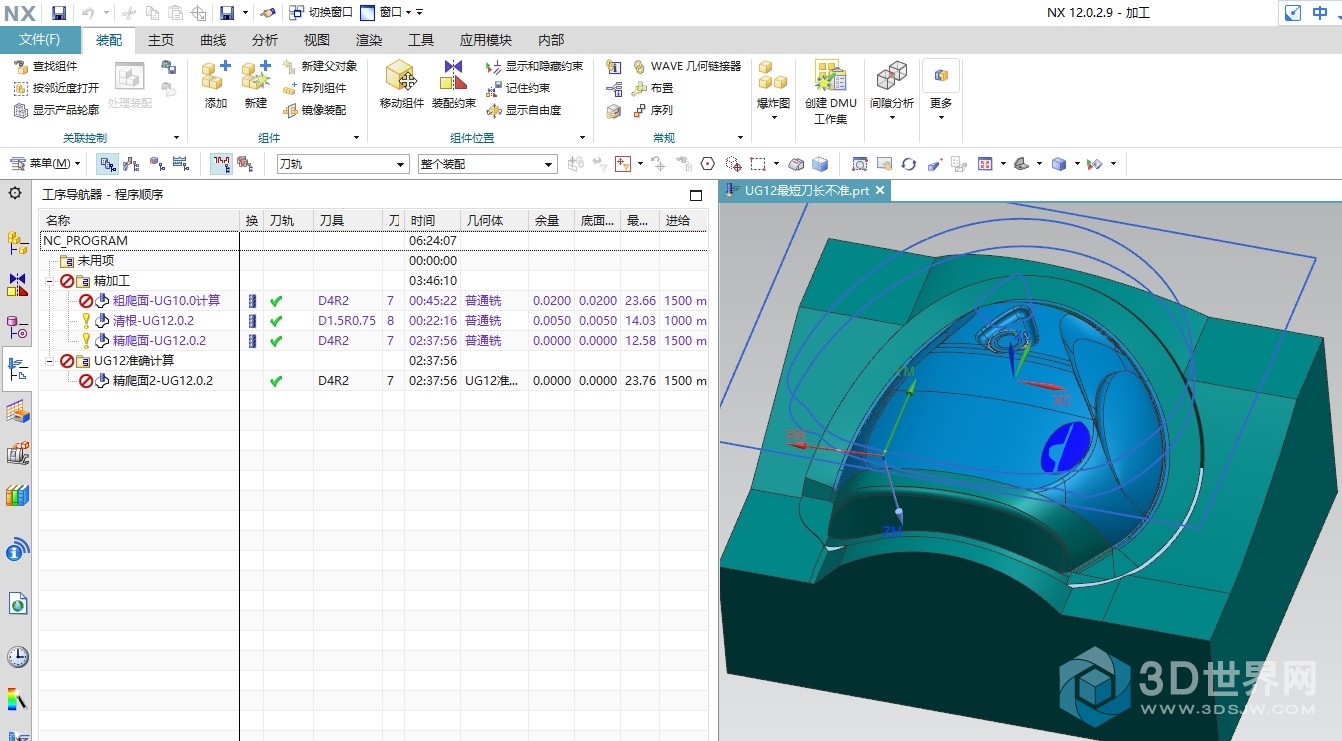Toggle 显示自由度 show degrees of freedom
1342x741 pixels.
(x=524, y=110)
